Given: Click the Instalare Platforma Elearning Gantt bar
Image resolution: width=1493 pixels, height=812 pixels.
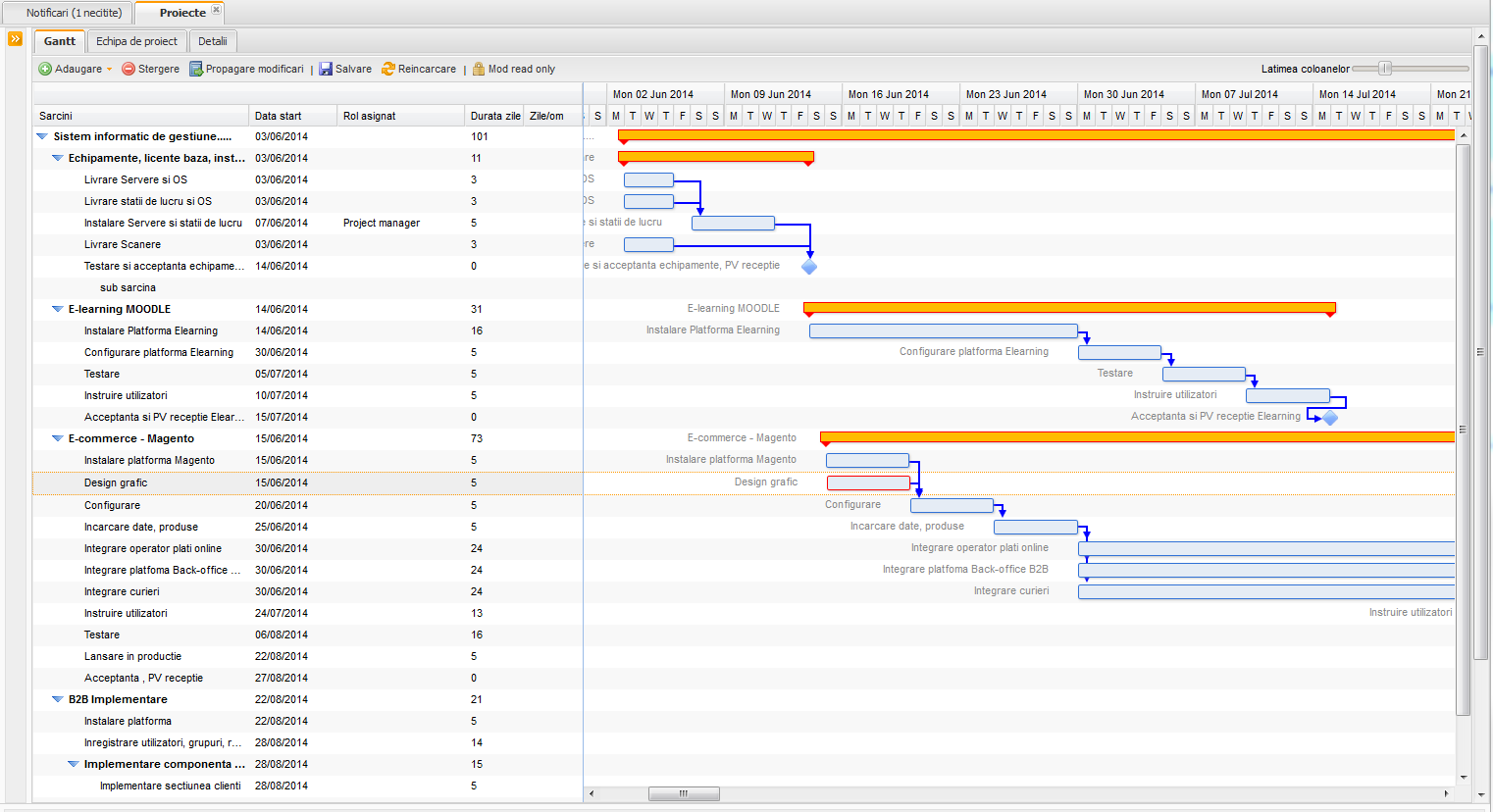Looking at the screenshot, I should click(944, 330).
